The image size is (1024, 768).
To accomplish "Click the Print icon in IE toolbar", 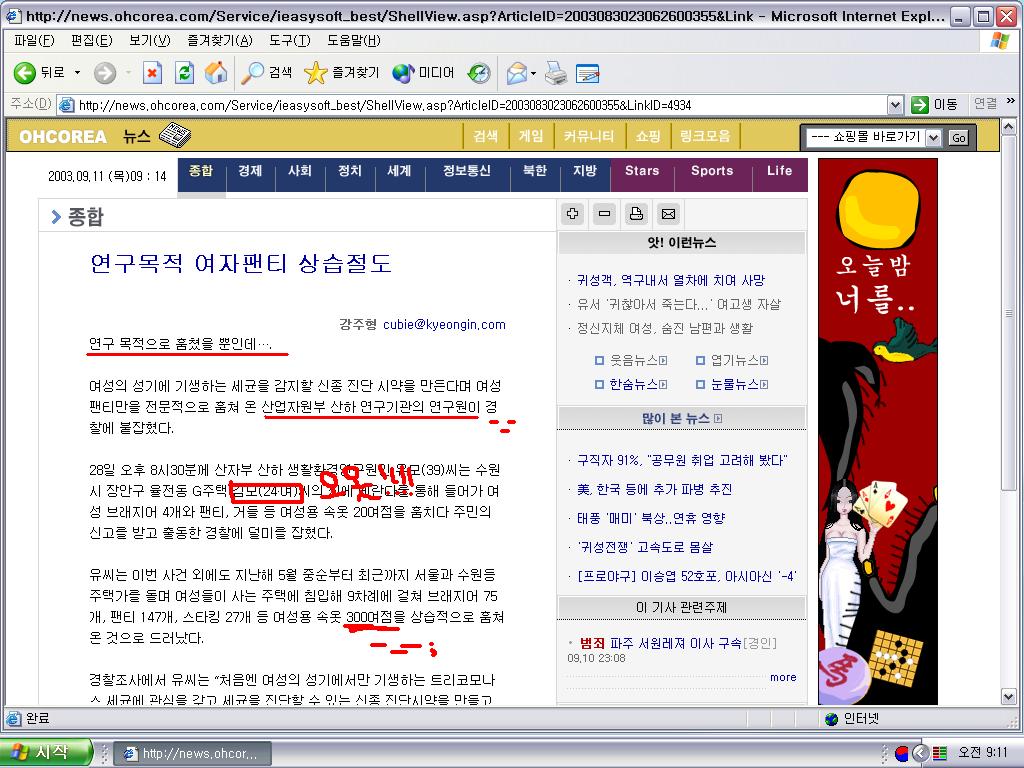I will [x=556, y=73].
